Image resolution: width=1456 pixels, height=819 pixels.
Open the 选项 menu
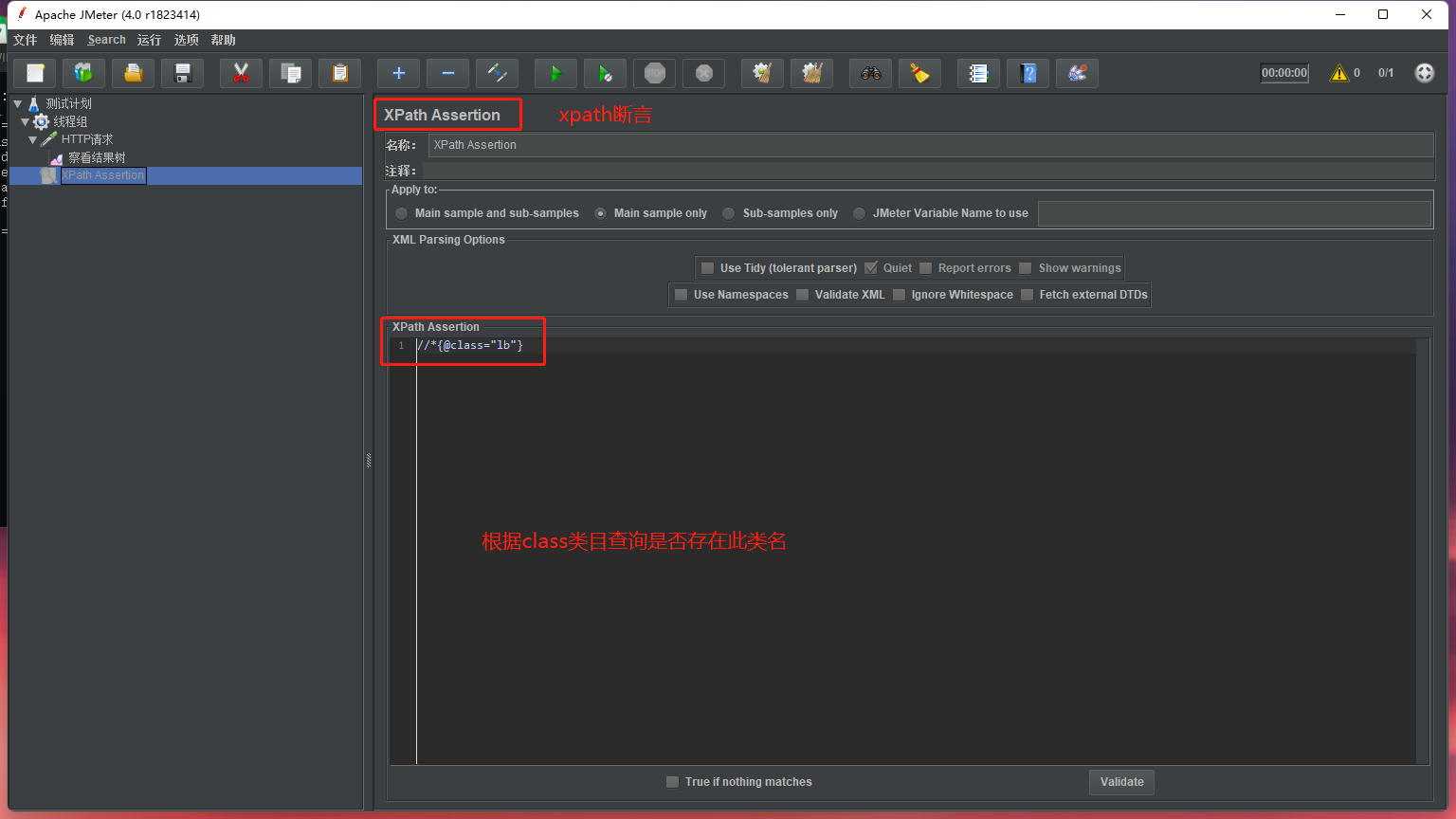[x=187, y=40]
